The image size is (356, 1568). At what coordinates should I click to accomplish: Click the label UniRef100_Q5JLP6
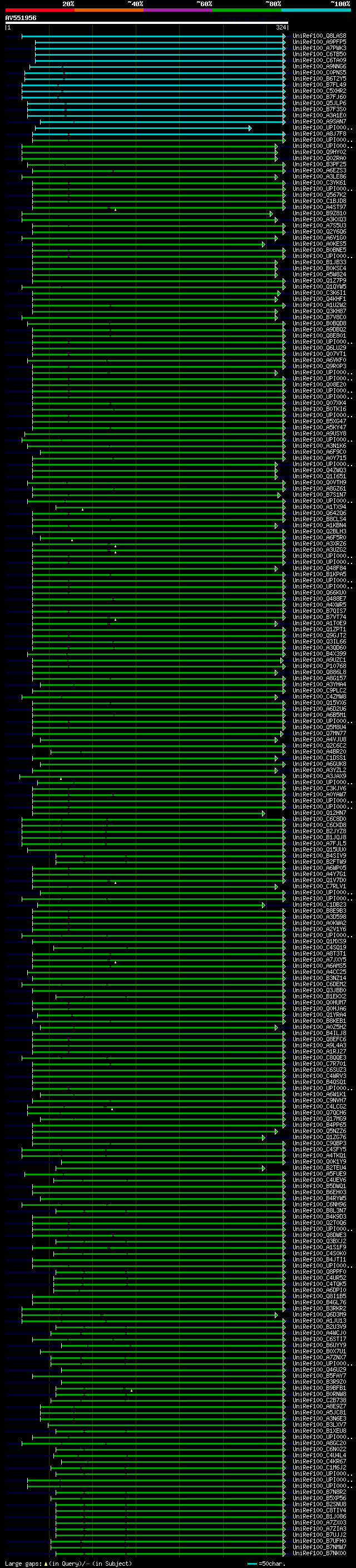coord(319,103)
